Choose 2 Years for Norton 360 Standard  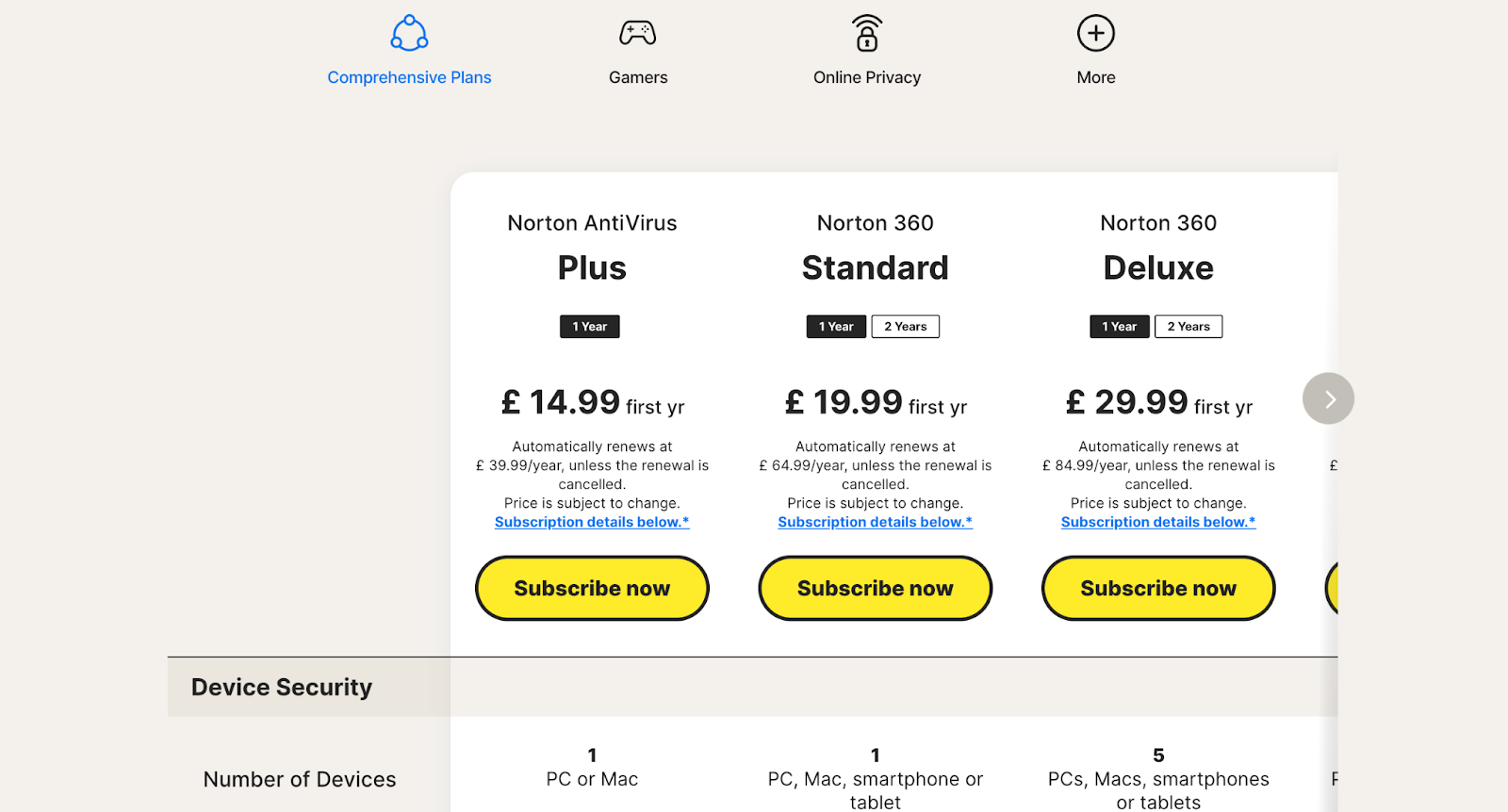coord(905,327)
